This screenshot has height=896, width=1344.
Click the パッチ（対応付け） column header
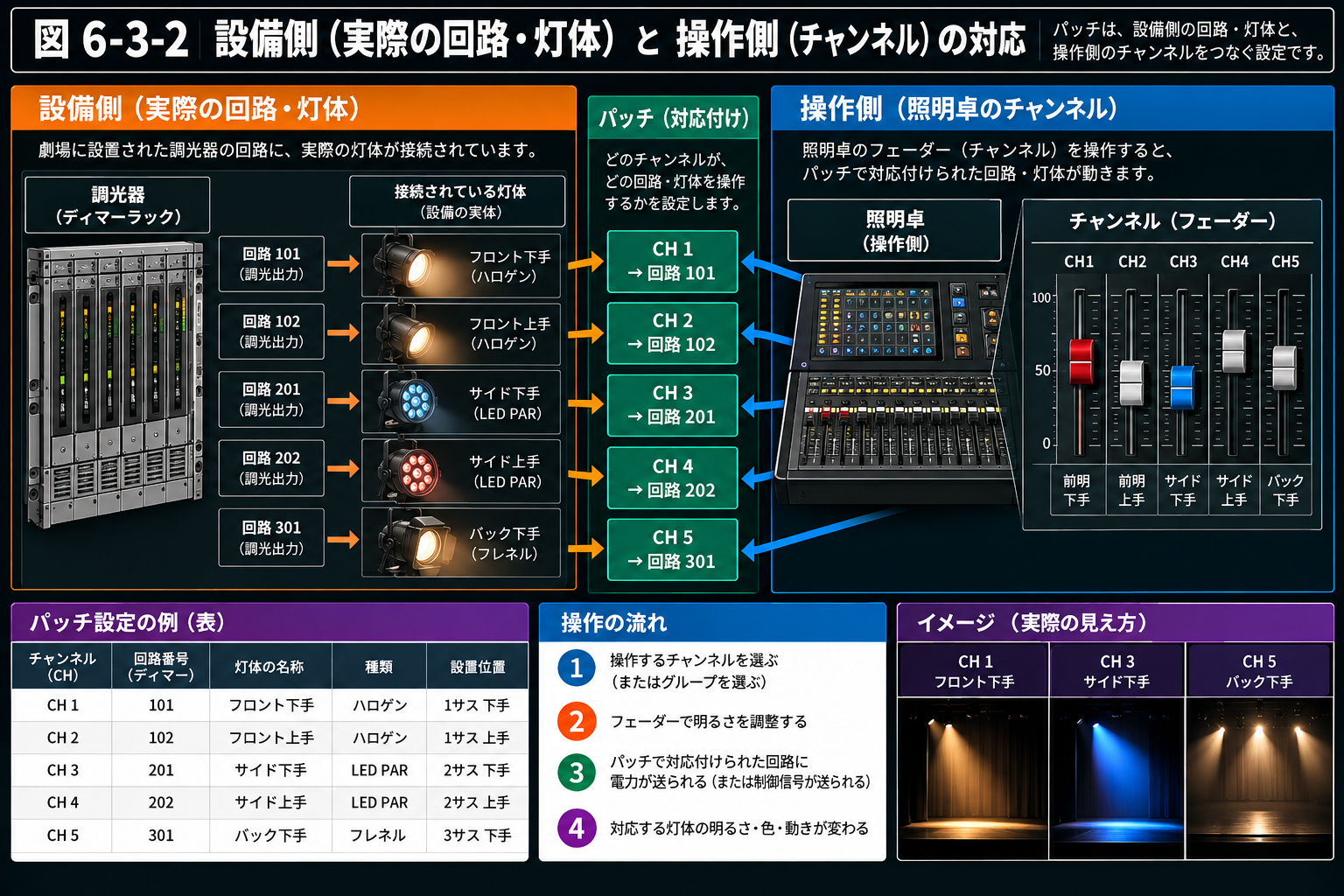pos(673,118)
